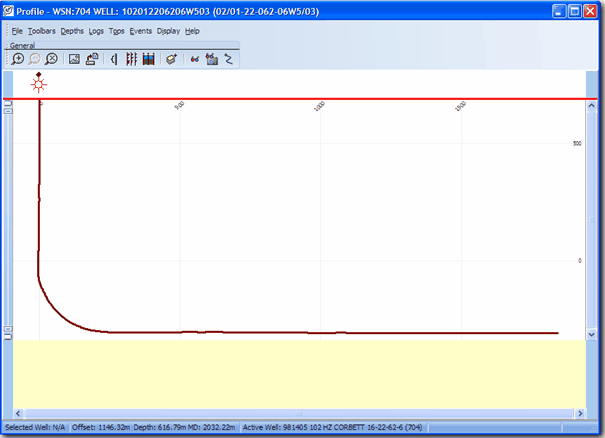The width and height of the screenshot is (605, 438).
Task: Click the zoom out magnifier icon
Action: [35, 59]
